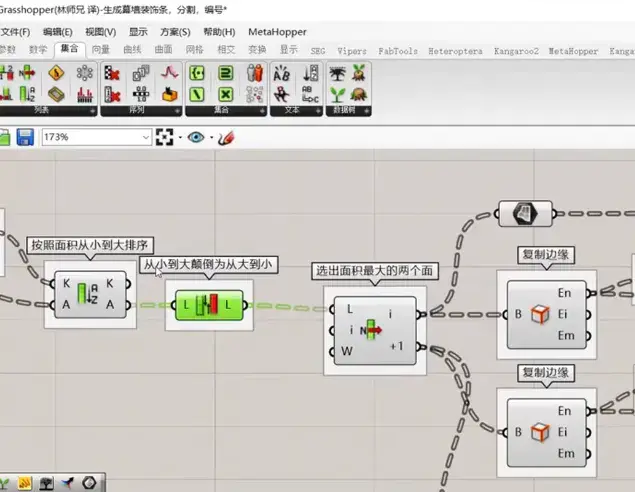Open the 编辑(E) menu
This screenshot has width=635, height=492.
pos(58,32)
